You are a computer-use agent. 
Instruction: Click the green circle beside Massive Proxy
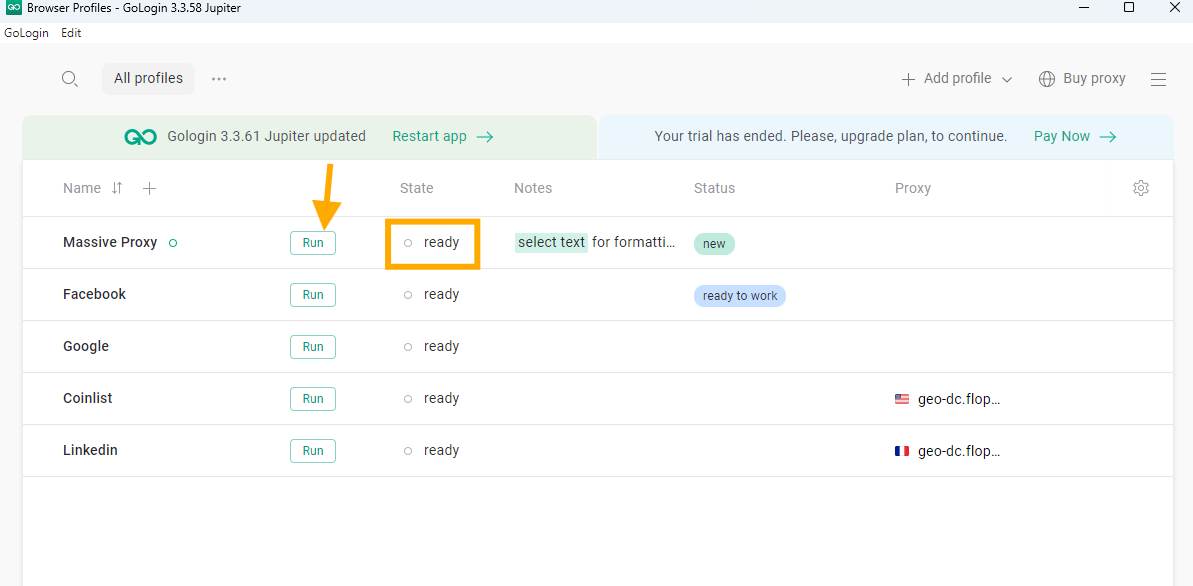pyautogui.click(x=173, y=244)
